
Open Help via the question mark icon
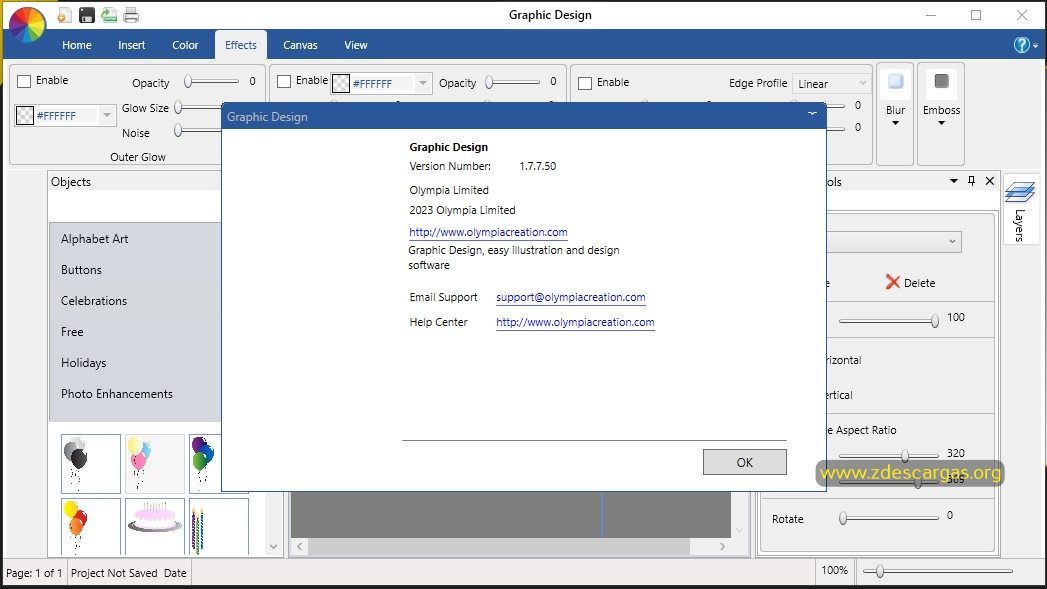coord(1021,45)
